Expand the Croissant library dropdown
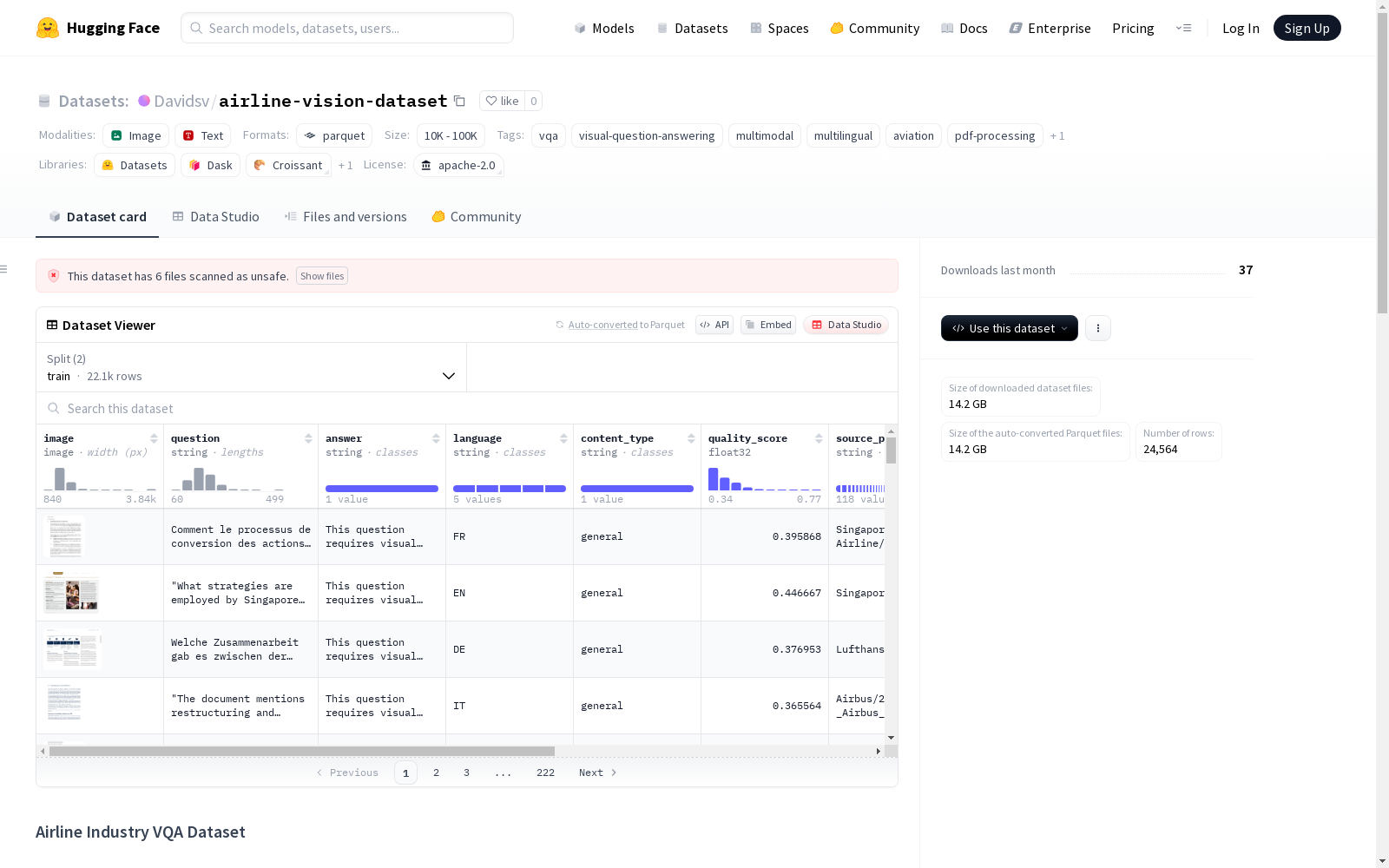The width and height of the screenshot is (1389, 868). (288, 165)
